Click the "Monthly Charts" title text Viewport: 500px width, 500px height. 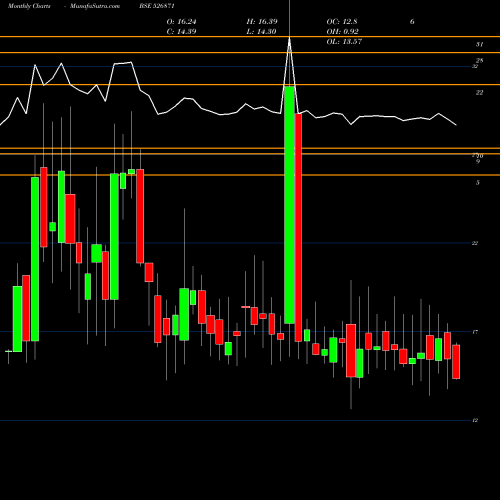tap(29, 6)
